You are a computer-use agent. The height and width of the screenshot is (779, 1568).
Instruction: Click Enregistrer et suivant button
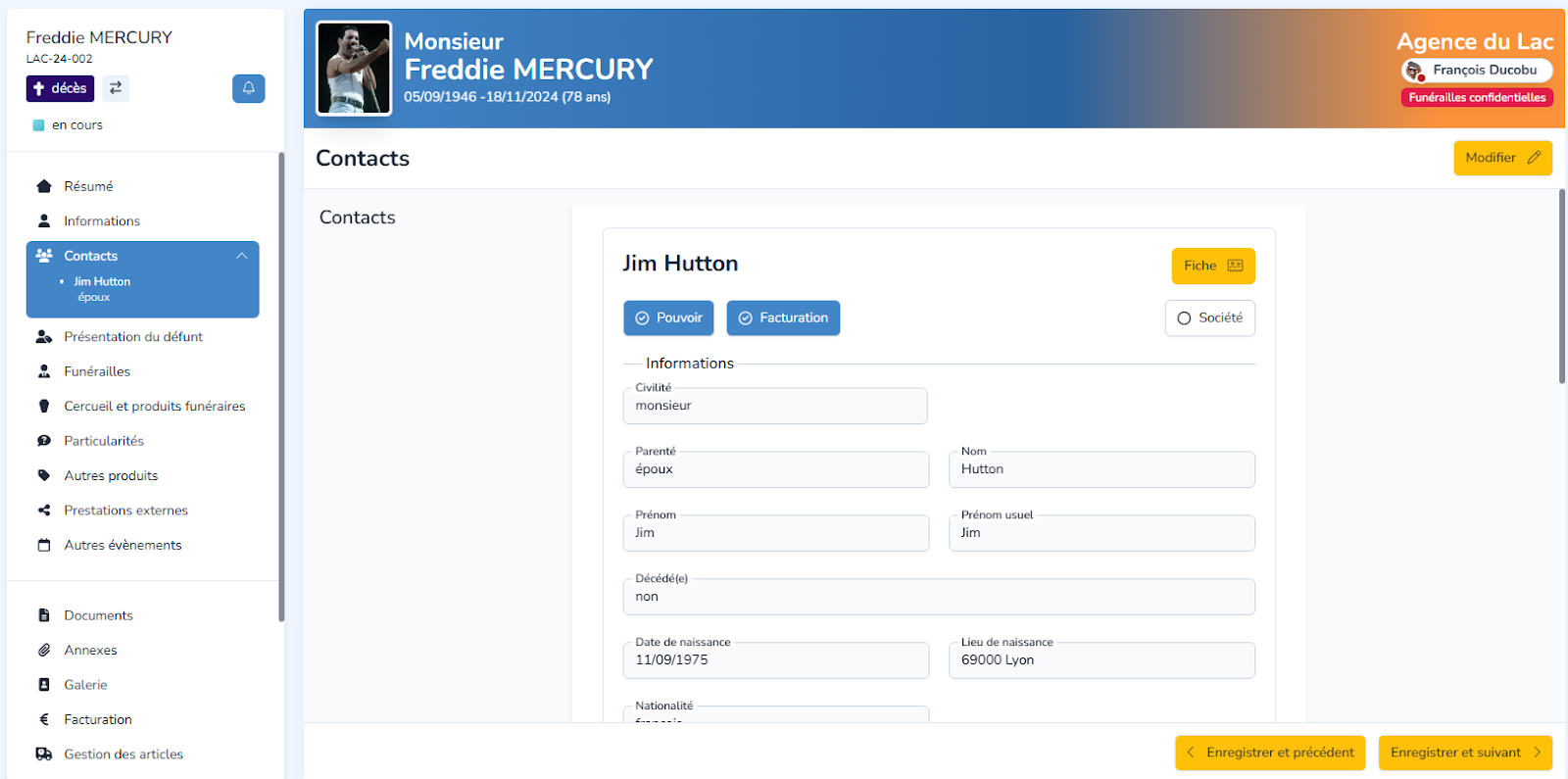coord(1465,753)
